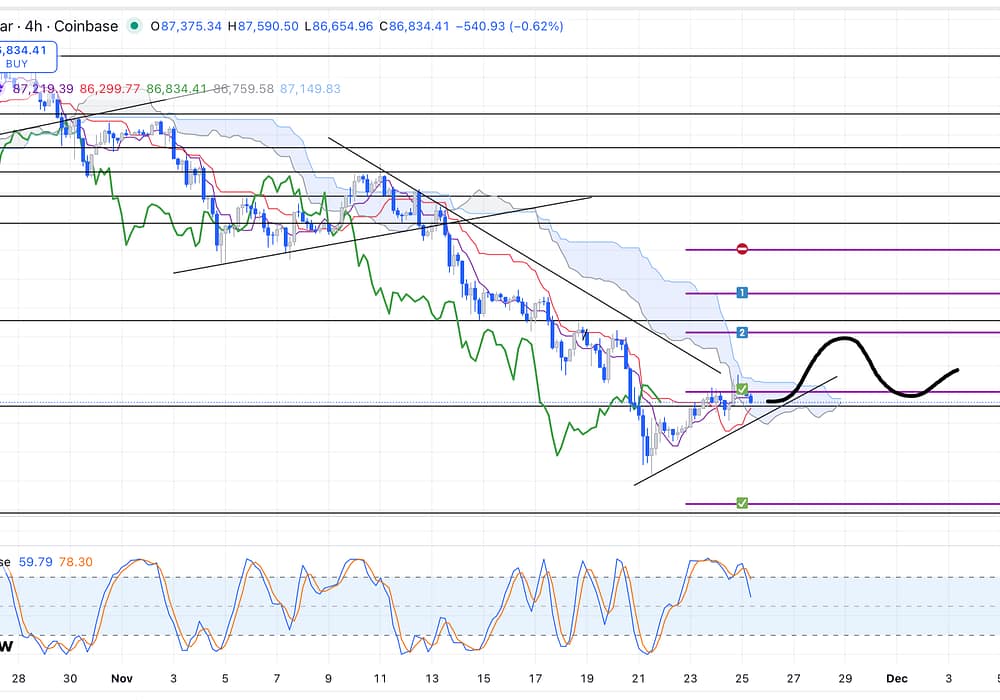
Task: Click the lowest green checkmark marker
Action: click(742, 503)
